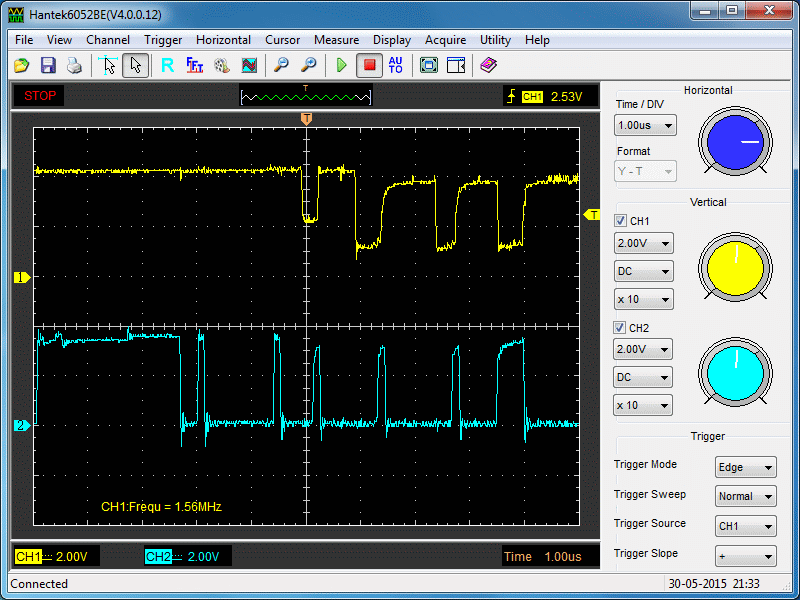Screen dimensions: 800x600
Task: Click the open file folder icon
Action: coord(22,65)
